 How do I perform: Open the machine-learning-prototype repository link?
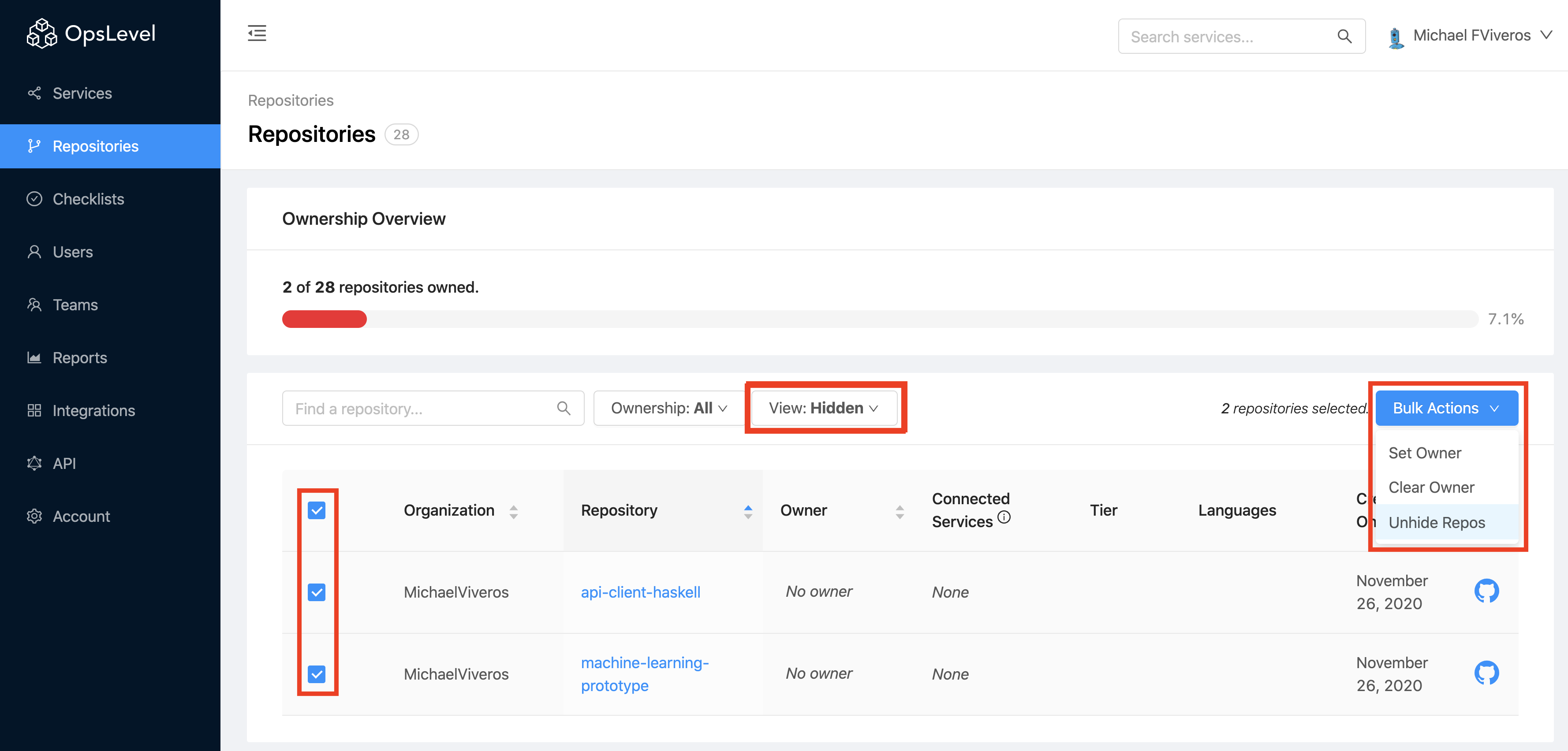645,674
